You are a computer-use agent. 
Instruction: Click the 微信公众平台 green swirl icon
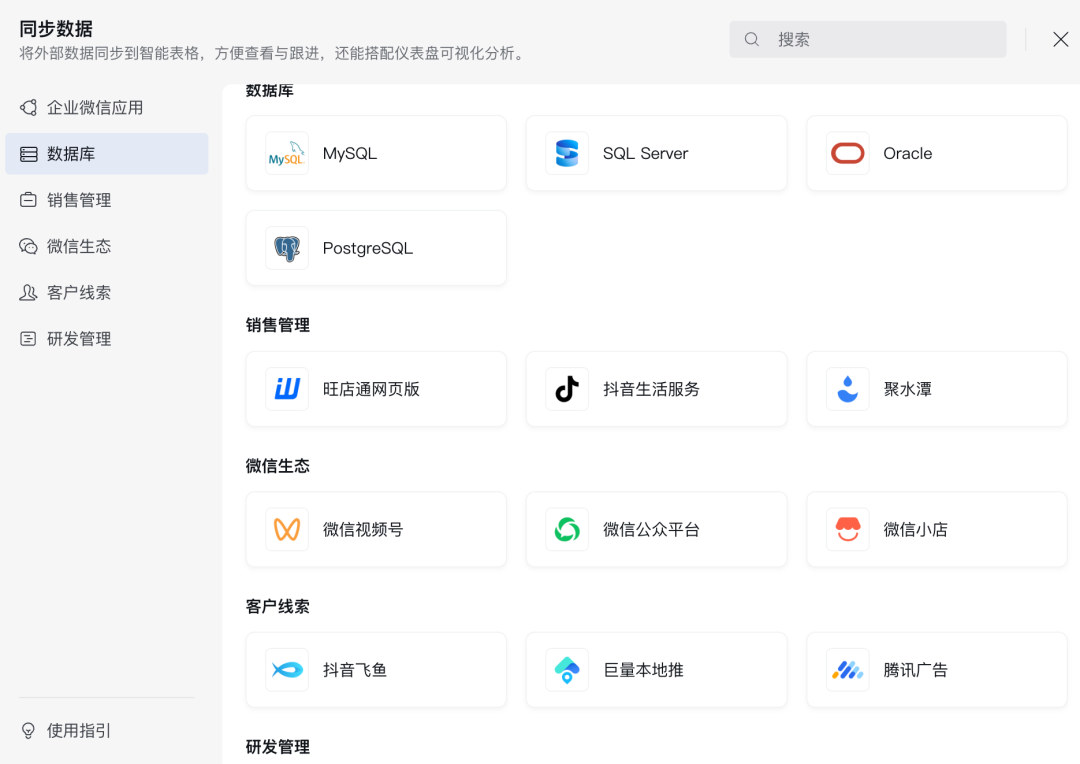click(x=567, y=529)
